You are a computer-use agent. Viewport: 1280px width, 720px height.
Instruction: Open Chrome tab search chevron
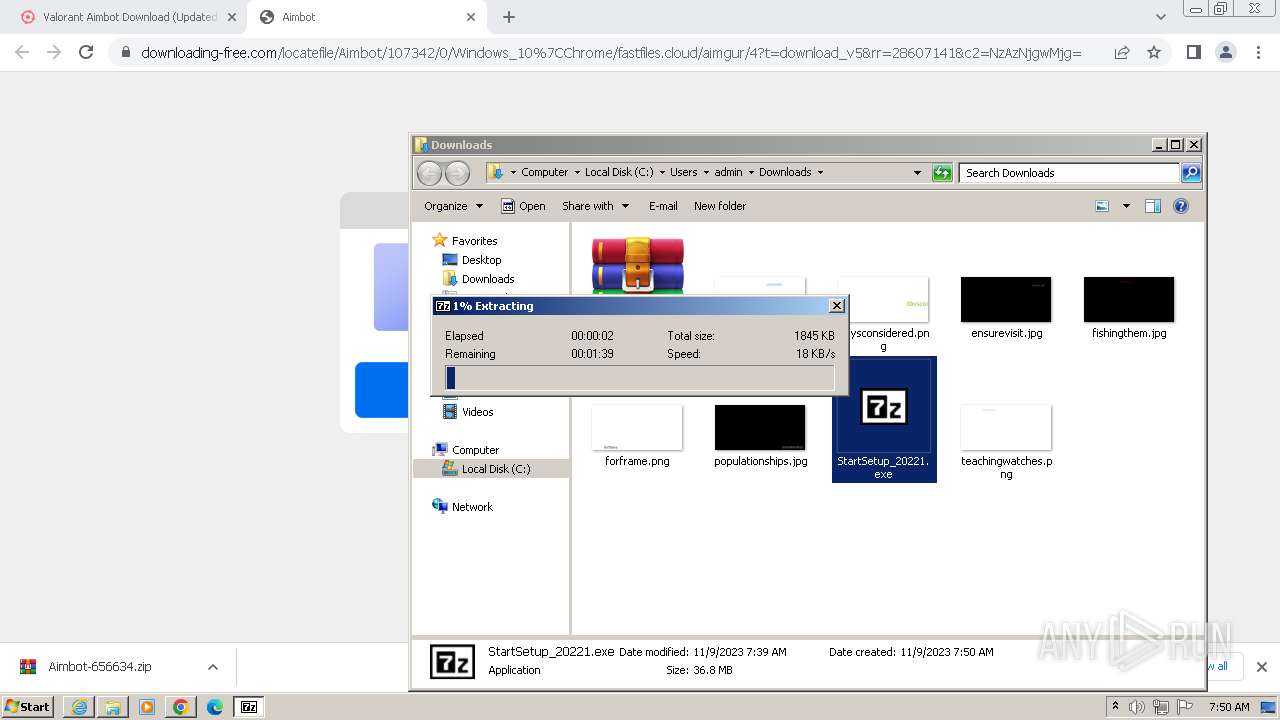pyautogui.click(x=1160, y=17)
